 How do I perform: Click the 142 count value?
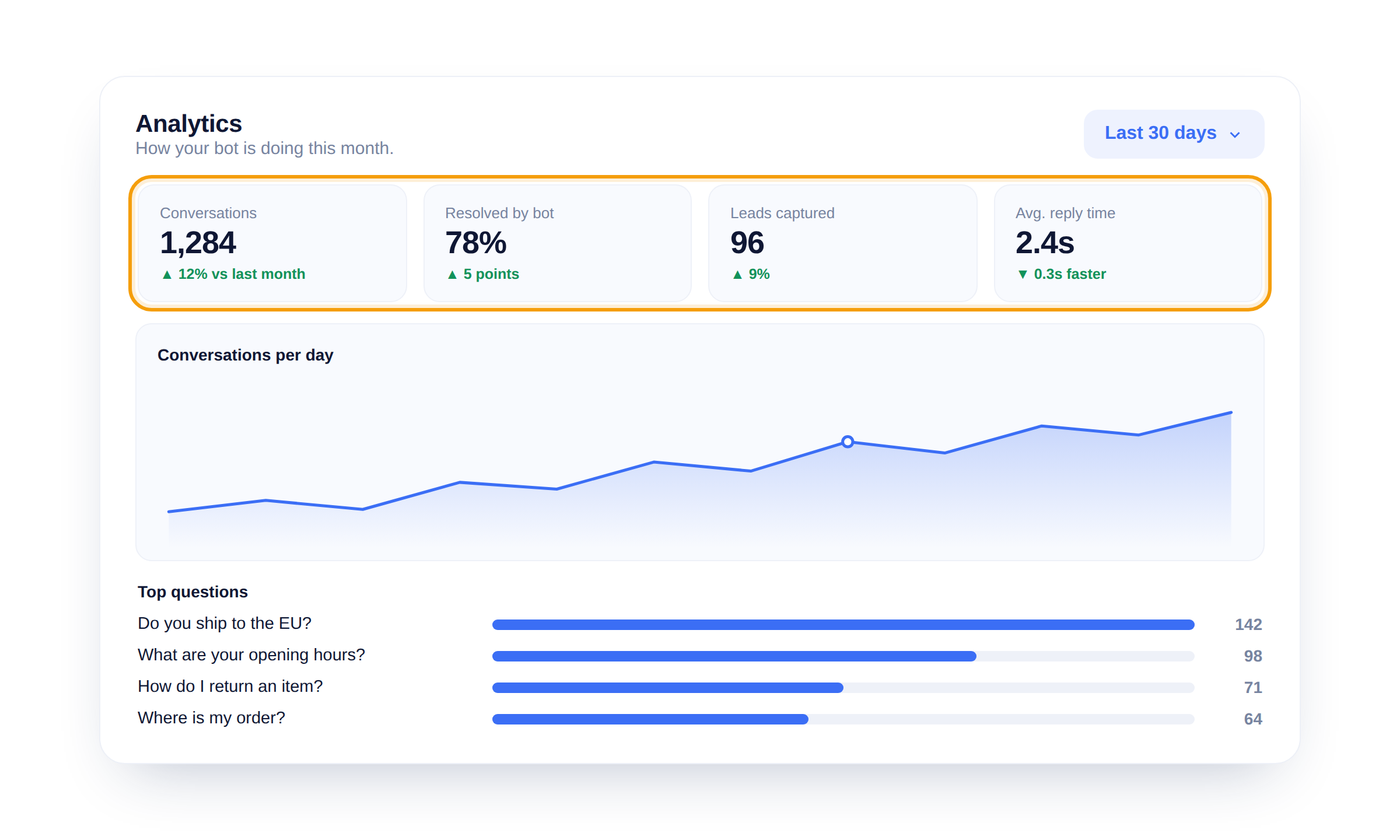click(x=1248, y=624)
